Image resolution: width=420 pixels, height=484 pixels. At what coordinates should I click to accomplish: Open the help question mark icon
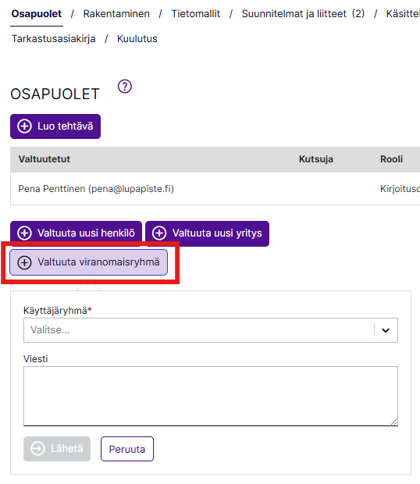[125, 86]
